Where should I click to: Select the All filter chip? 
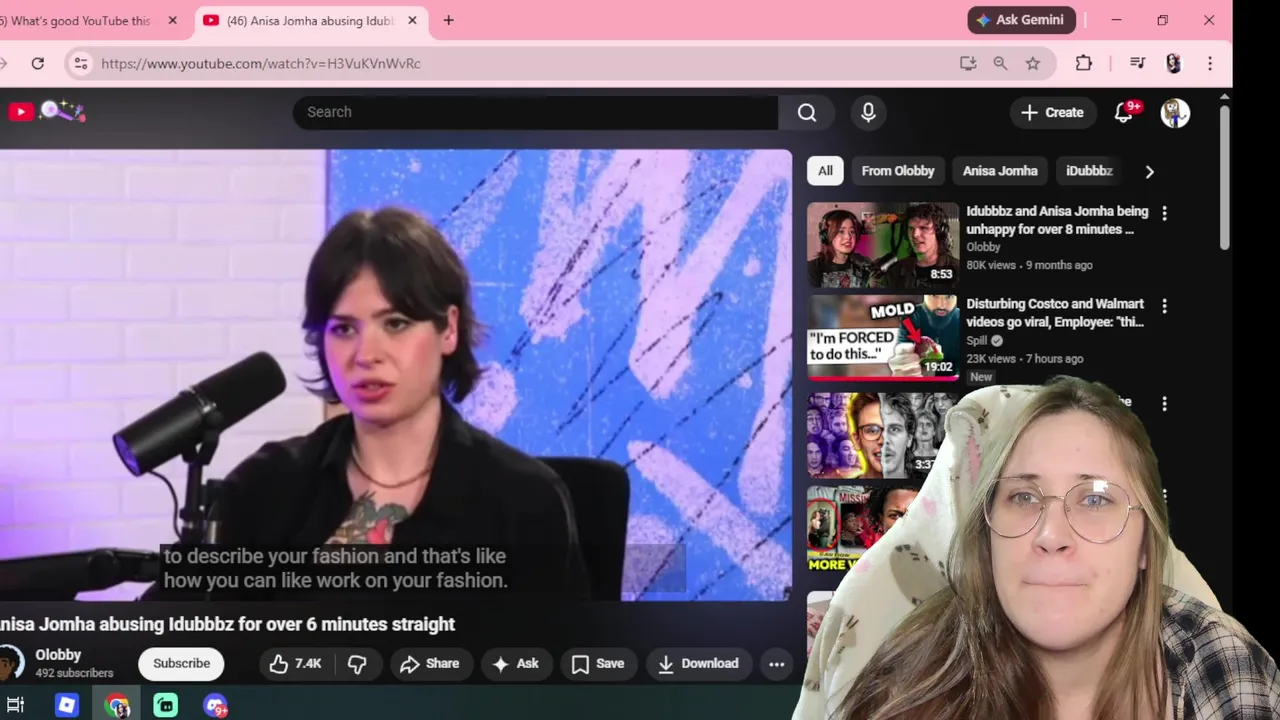click(825, 171)
